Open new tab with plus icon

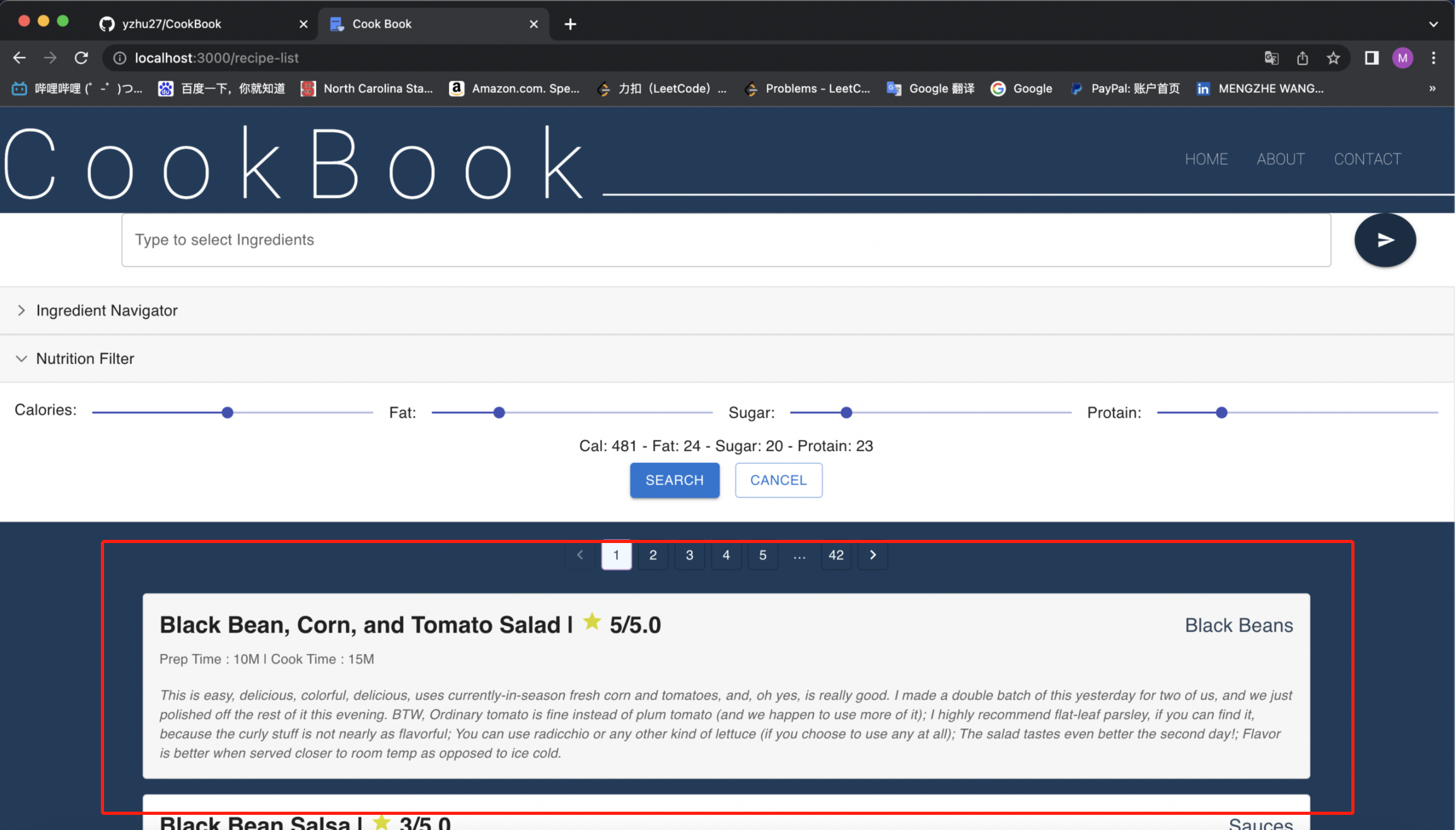[x=570, y=24]
